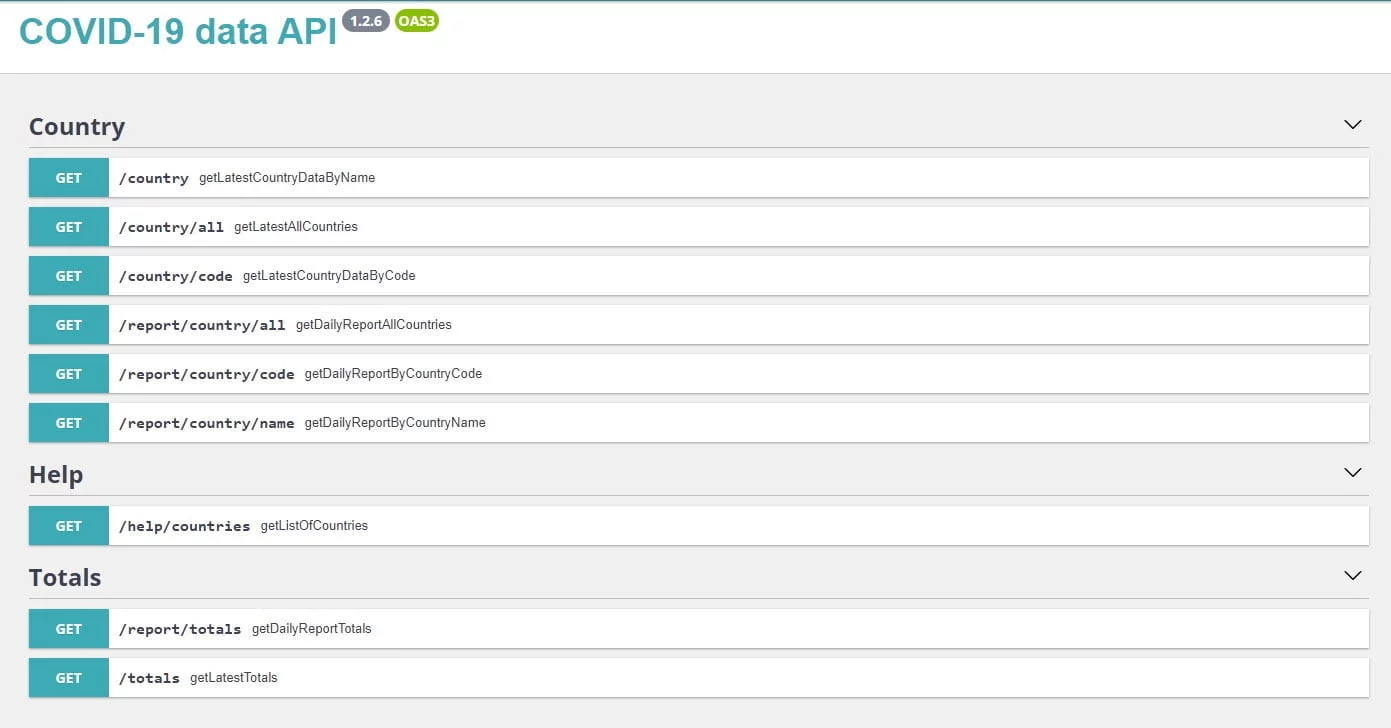Click GET button for /report/country/name
This screenshot has height=728, width=1391.
point(69,423)
